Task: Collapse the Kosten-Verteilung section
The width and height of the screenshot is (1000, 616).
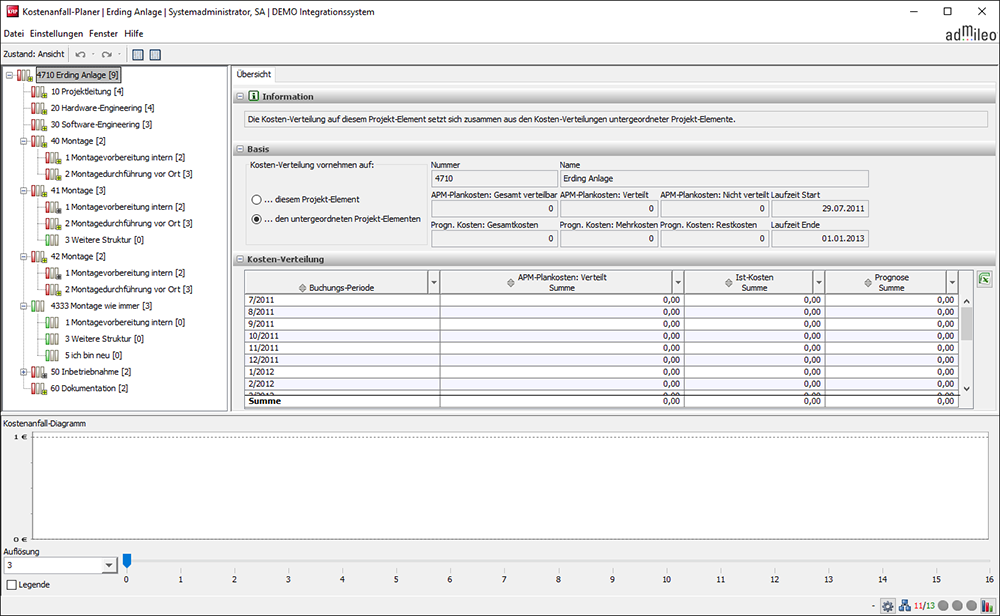Action: click(x=240, y=260)
